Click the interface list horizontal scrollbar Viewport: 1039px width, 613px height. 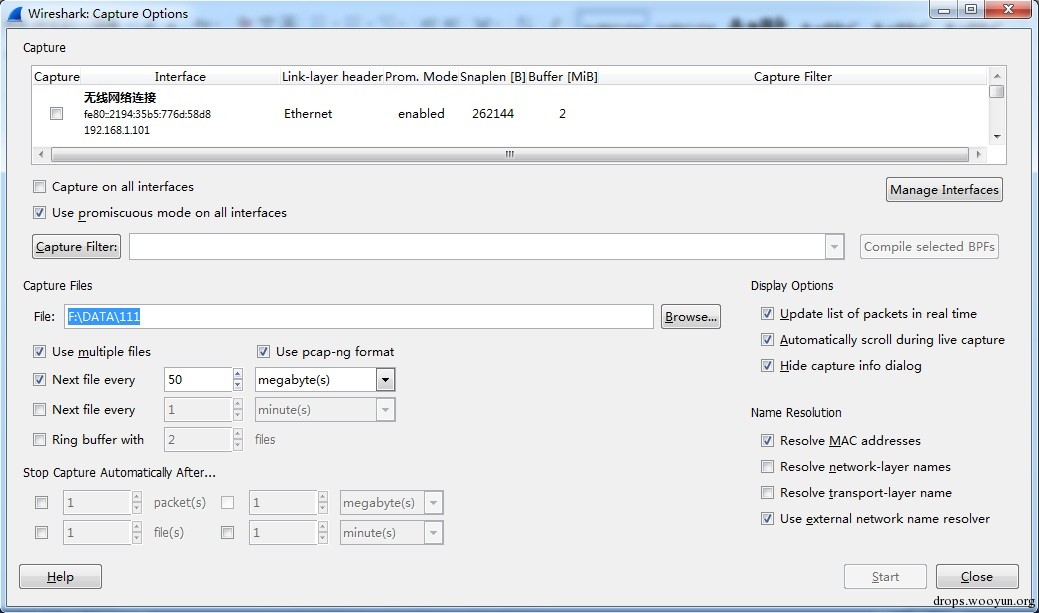click(508, 155)
